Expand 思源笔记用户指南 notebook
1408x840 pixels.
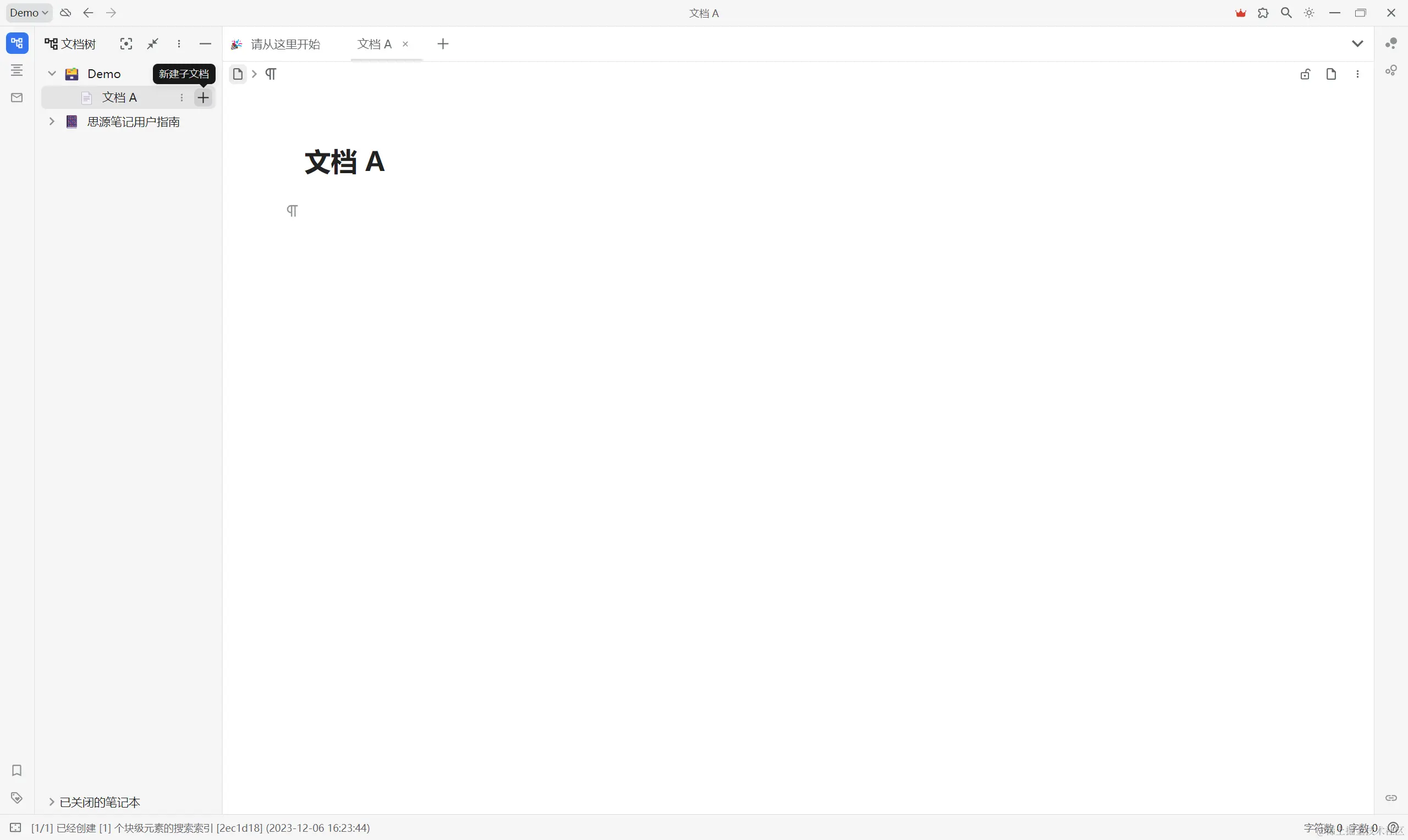[x=52, y=121]
